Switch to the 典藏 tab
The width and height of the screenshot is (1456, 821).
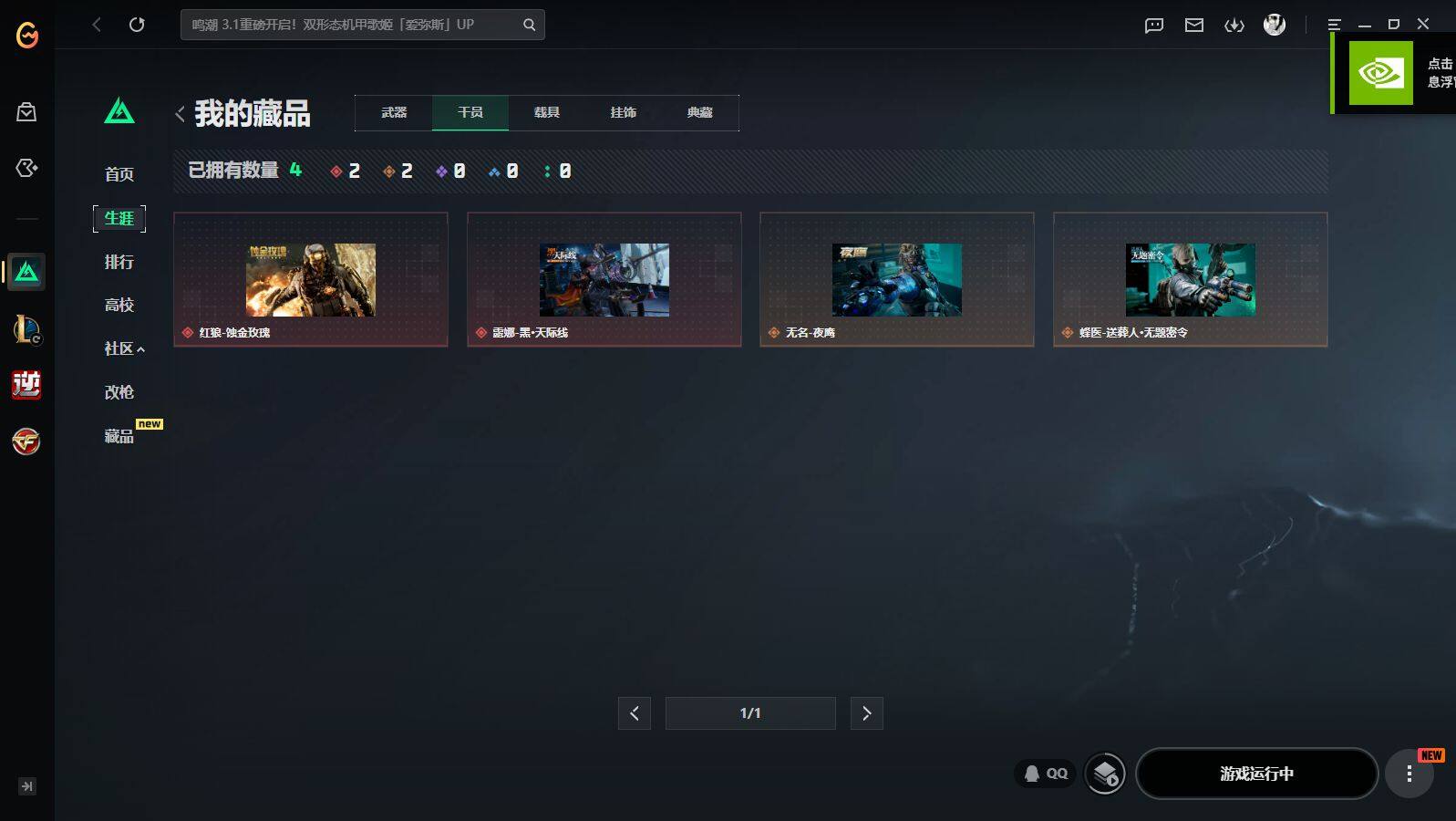(x=700, y=112)
